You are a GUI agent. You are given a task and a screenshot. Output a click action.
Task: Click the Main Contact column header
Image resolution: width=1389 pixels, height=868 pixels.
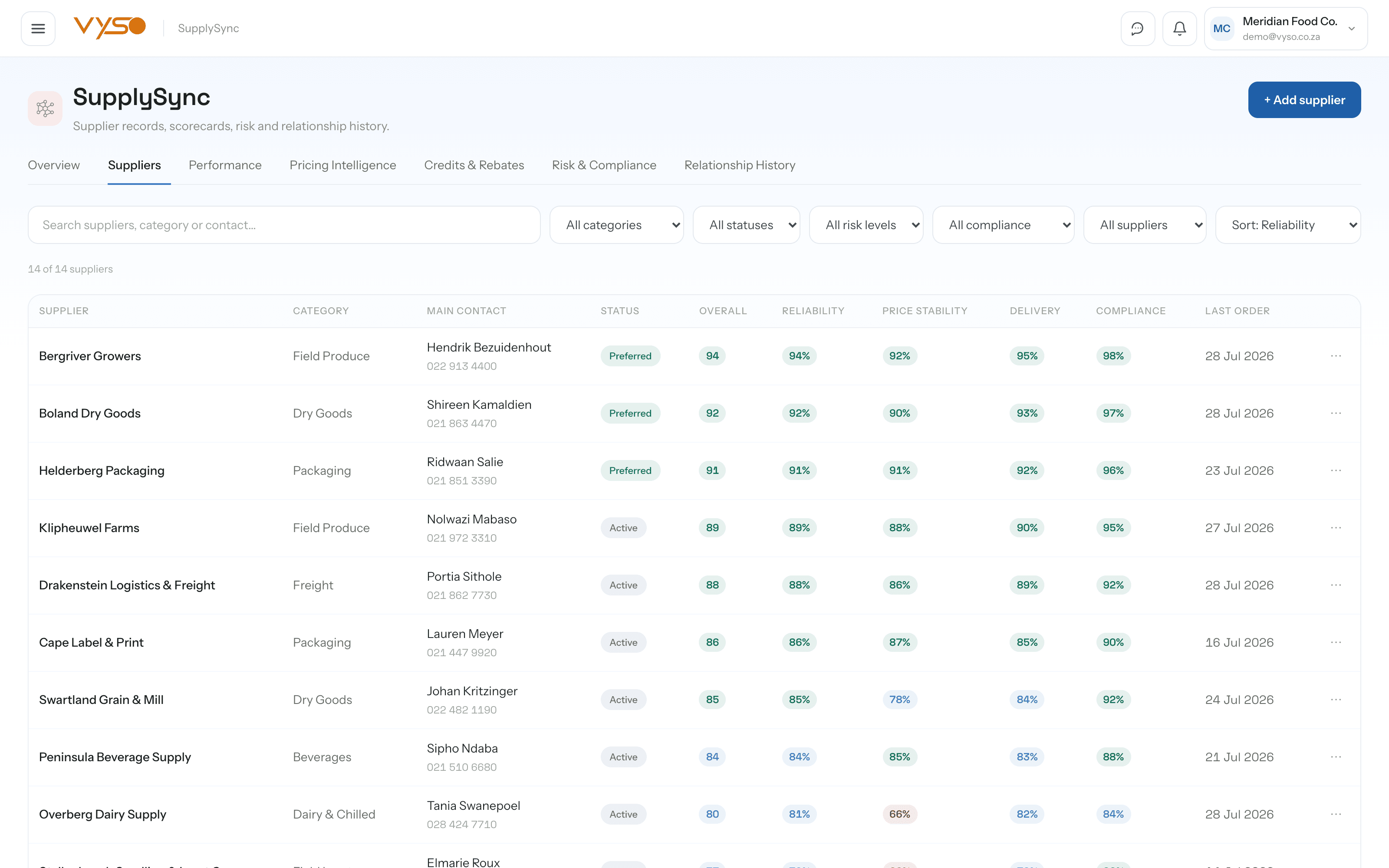[x=466, y=311]
